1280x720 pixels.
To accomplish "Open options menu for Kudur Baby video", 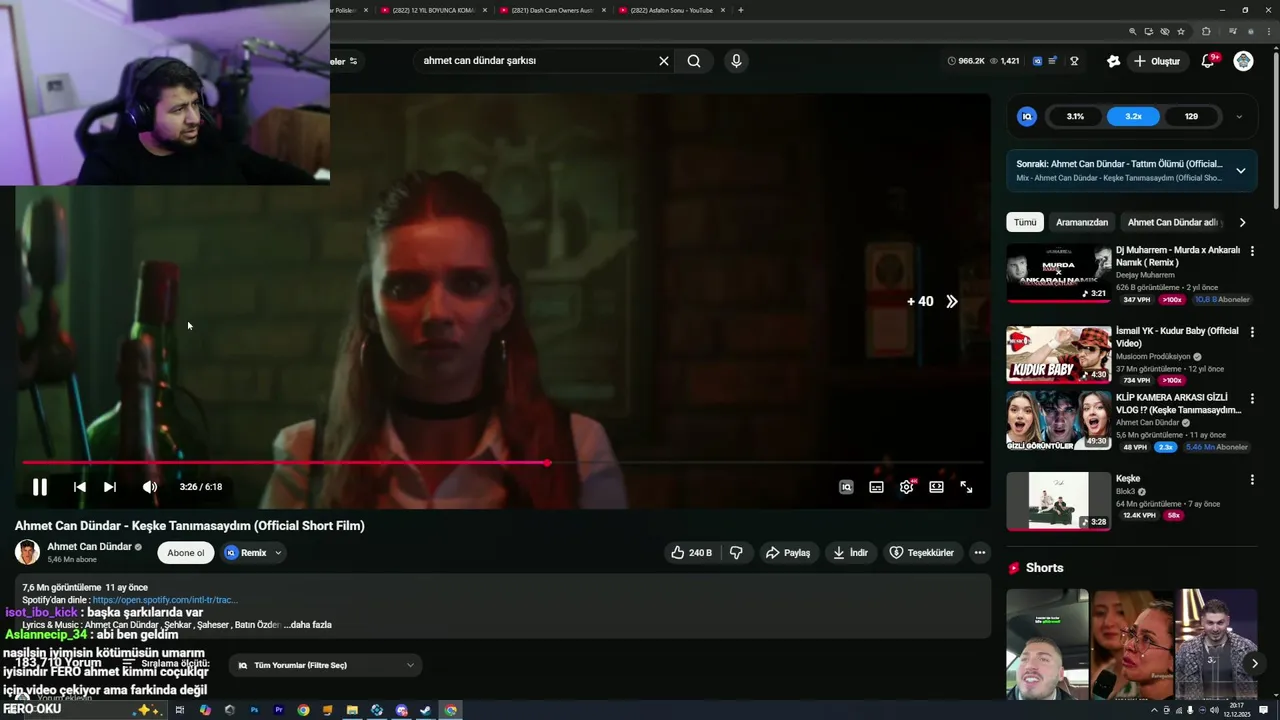I will (1252, 332).
